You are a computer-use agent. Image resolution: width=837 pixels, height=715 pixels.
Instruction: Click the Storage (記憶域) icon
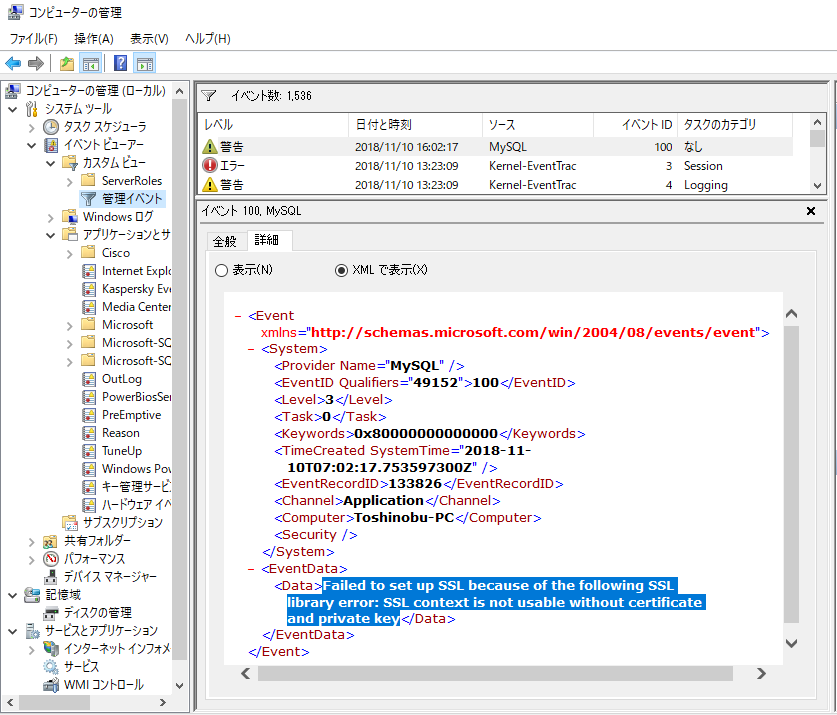[x=32, y=595]
